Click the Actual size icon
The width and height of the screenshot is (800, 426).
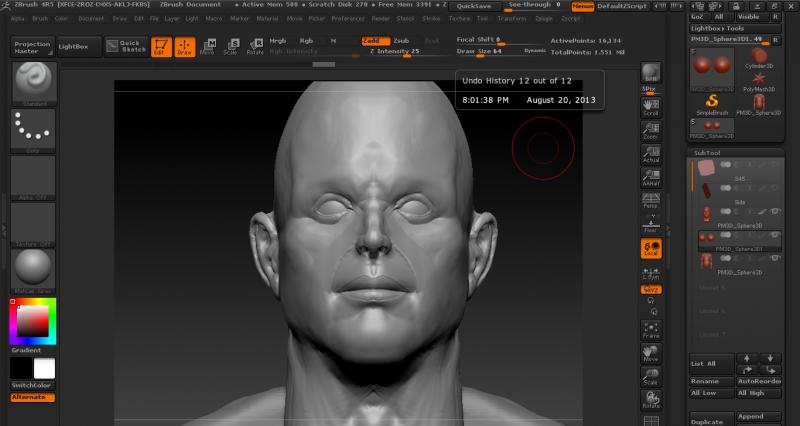[651, 154]
